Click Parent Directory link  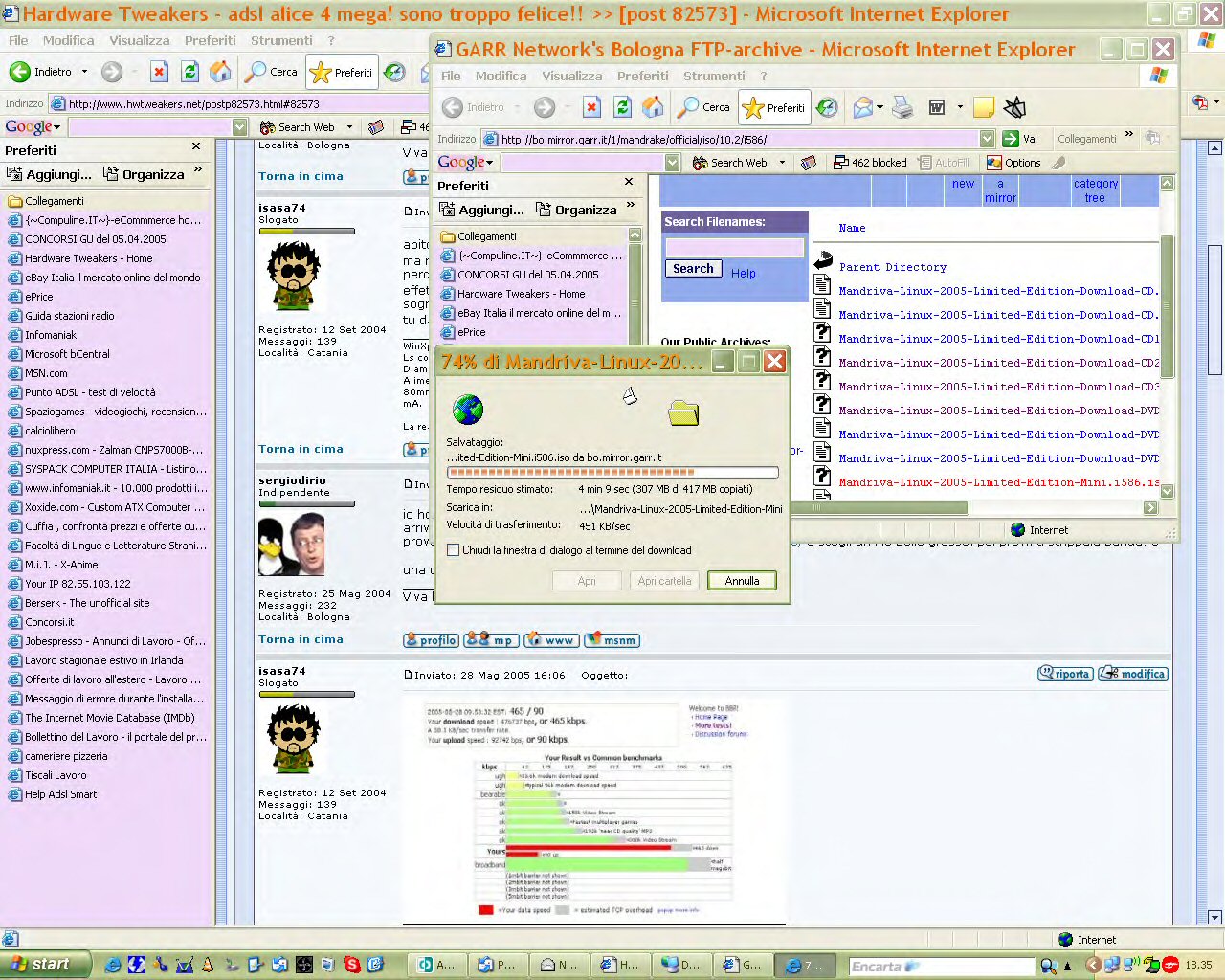click(x=893, y=267)
